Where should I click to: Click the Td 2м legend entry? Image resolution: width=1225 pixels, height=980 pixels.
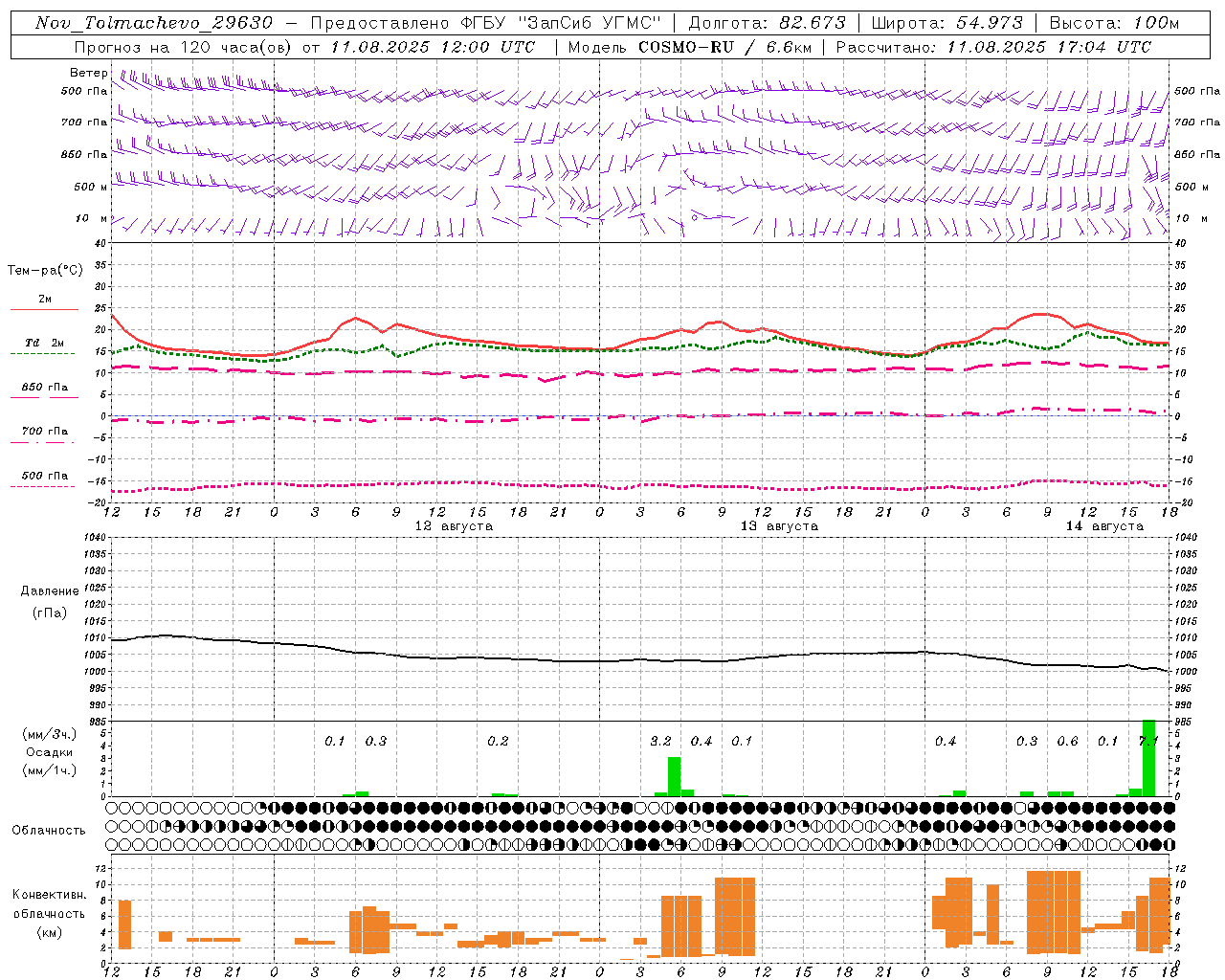click(x=45, y=343)
